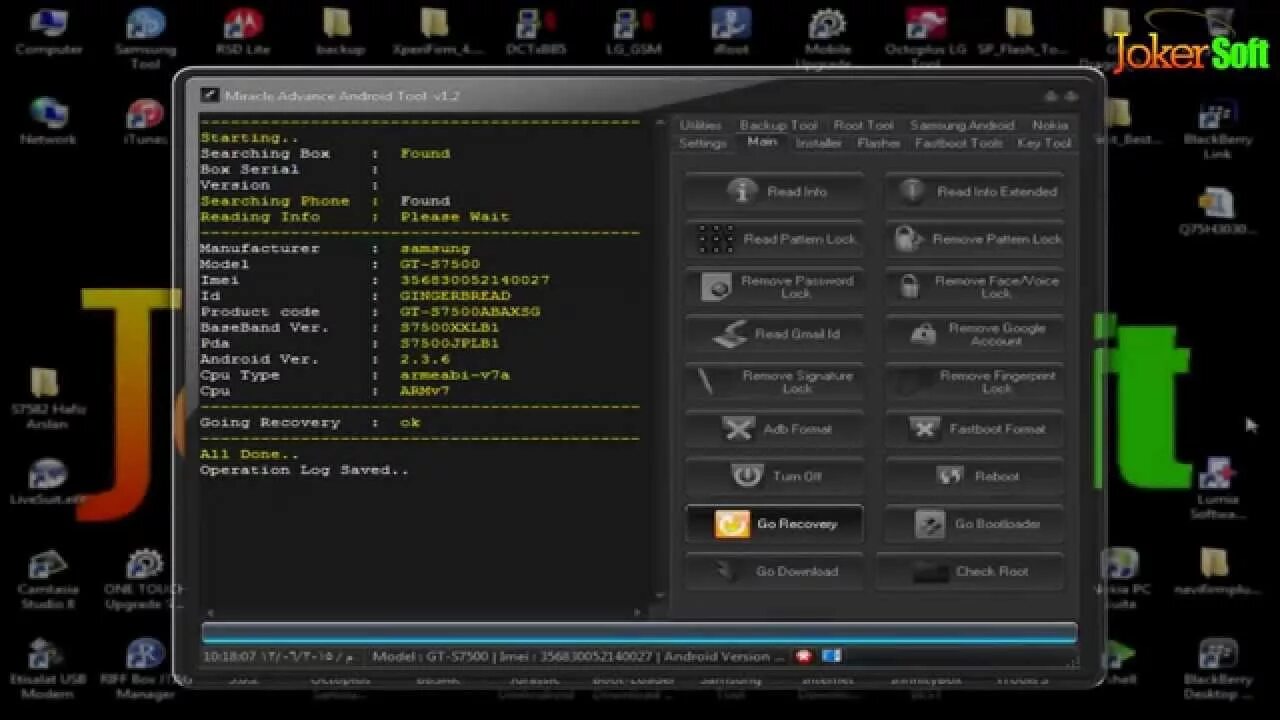The width and height of the screenshot is (1280, 720).
Task: Click the Miracle tool title bar icon
Action: click(209, 95)
